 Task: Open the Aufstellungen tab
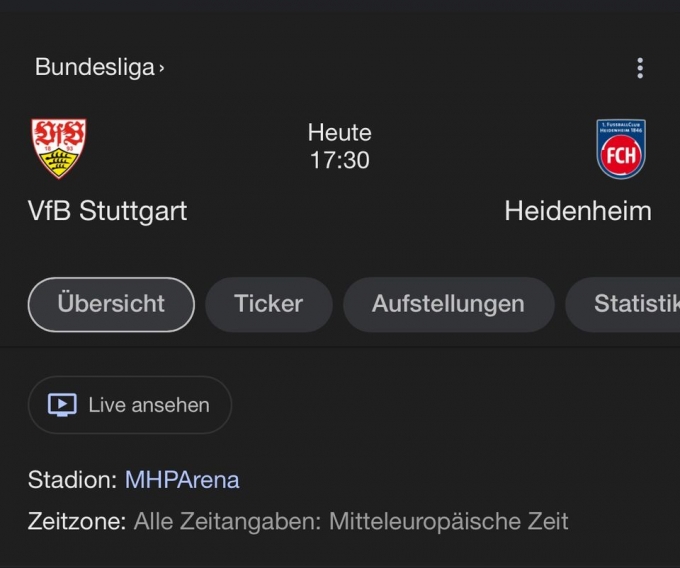click(x=448, y=304)
